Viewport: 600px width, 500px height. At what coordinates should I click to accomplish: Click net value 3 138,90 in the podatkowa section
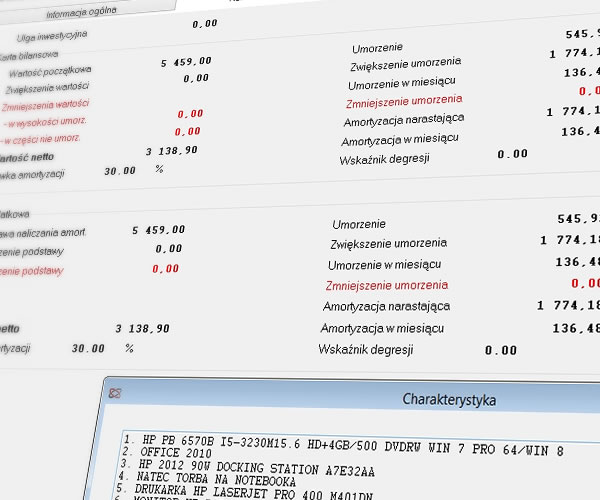(142, 329)
